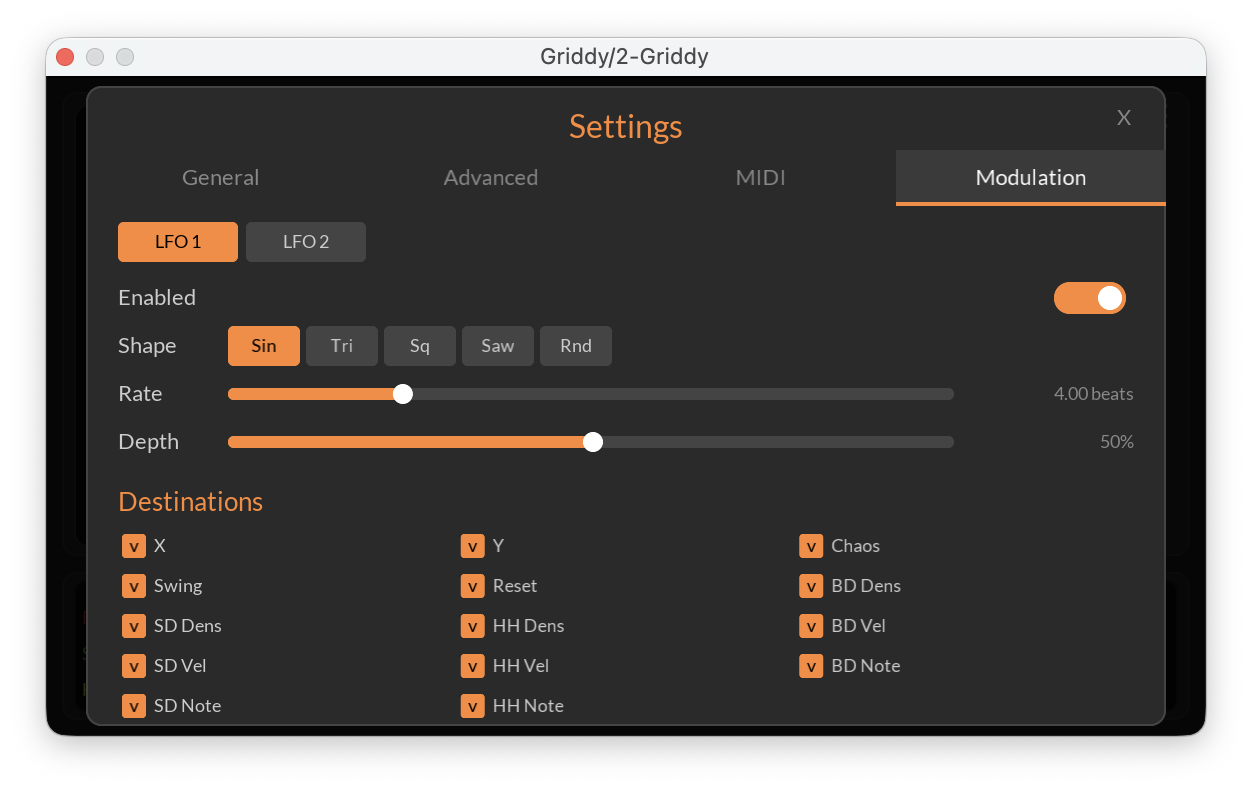1252x790 pixels.
Task: Disable the Reset destination checkbox
Action: point(472,586)
